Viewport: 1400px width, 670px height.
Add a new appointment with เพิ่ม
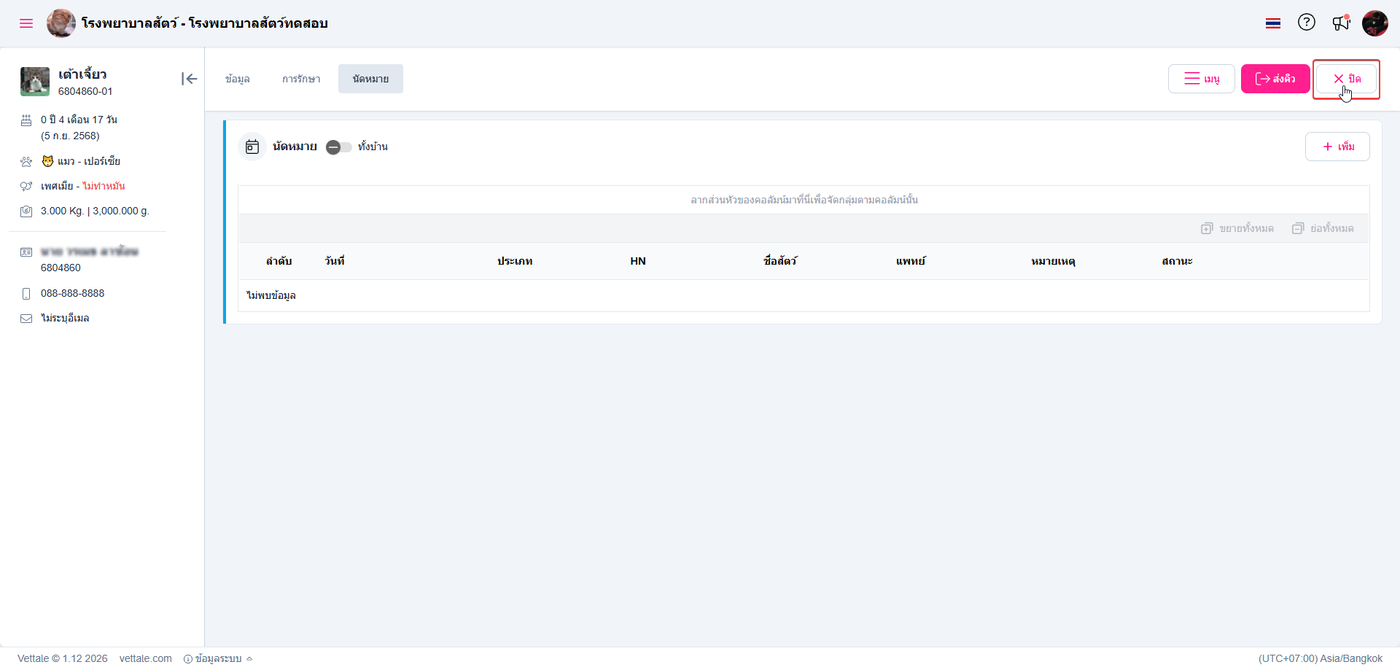tap(1337, 146)
